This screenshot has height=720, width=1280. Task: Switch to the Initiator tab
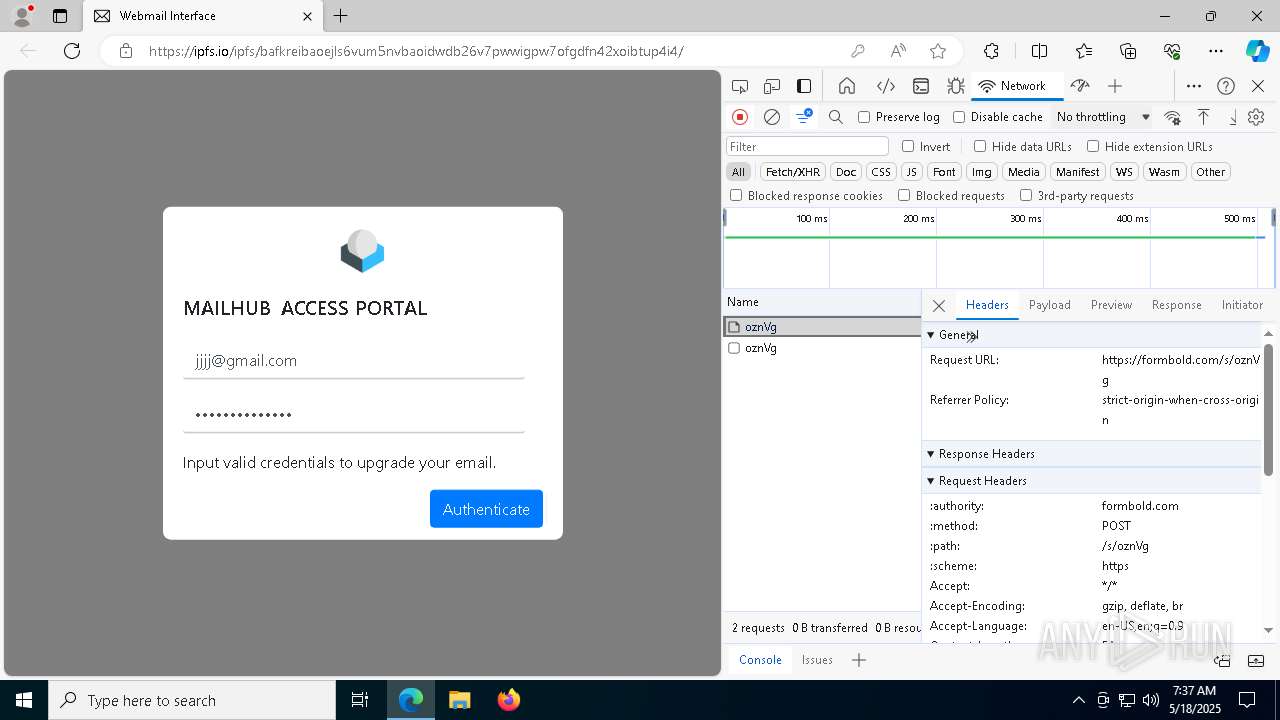click(1242, 305)
